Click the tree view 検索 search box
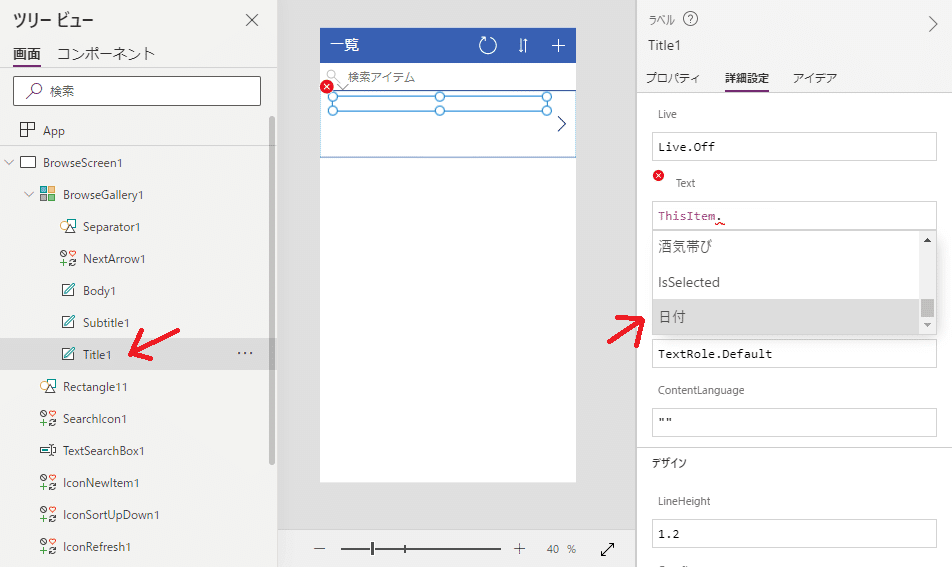 click(137, 91)
